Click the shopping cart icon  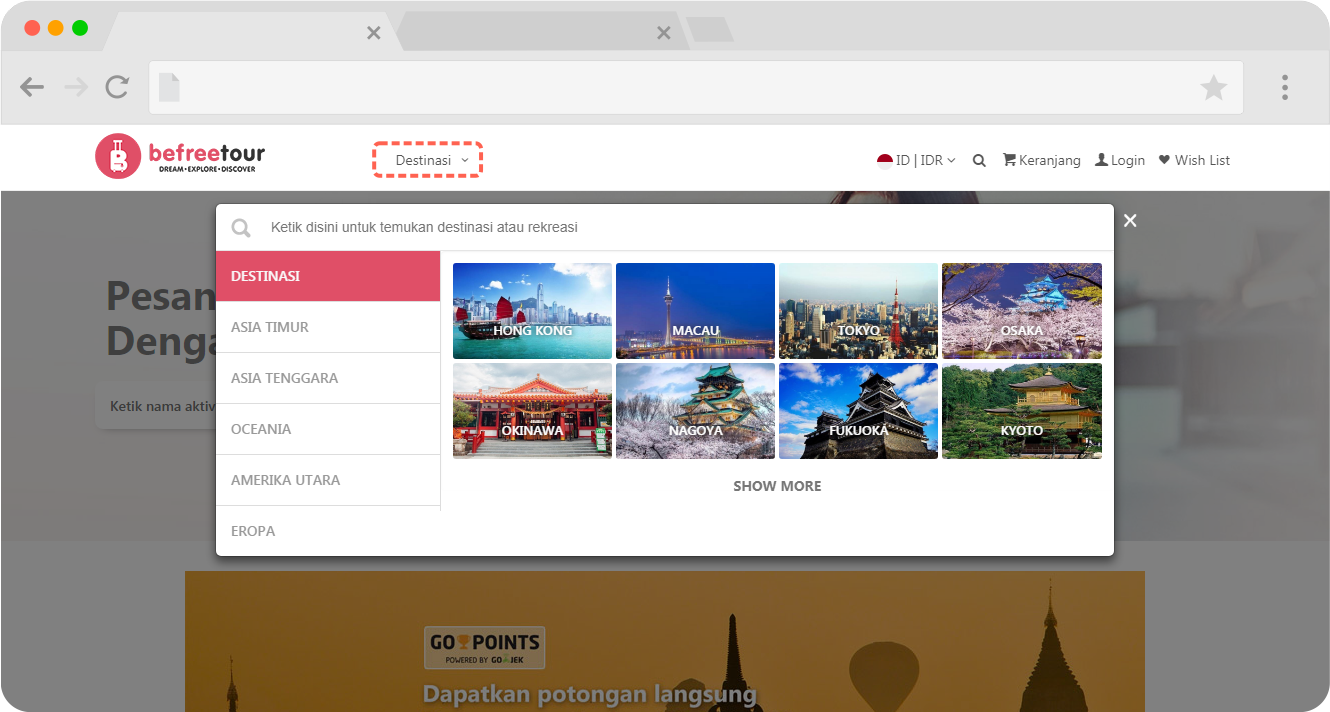point(1009,160)
